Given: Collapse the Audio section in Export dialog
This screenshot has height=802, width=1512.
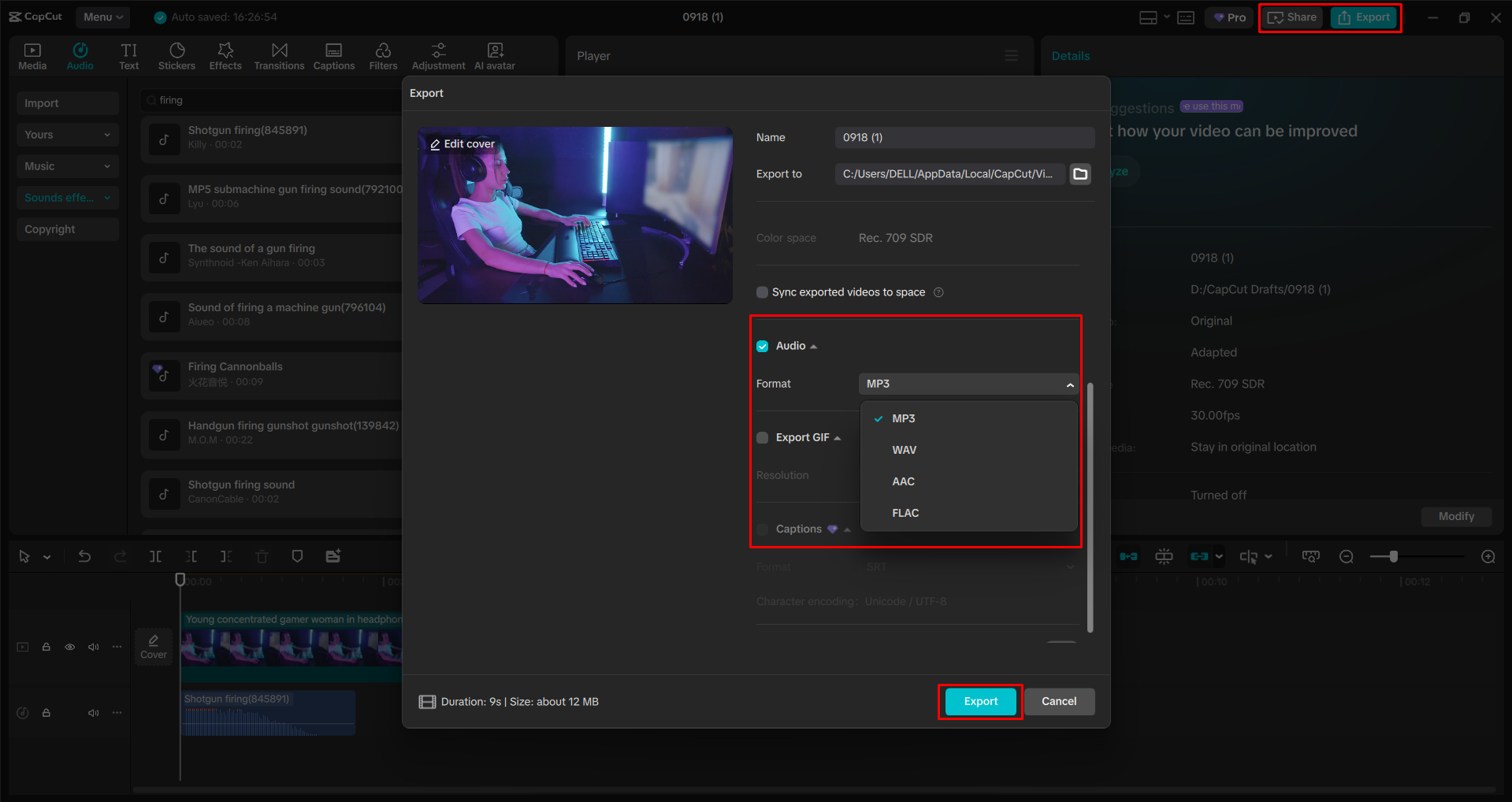Looking at the screenshot, I should coord(815,345).
